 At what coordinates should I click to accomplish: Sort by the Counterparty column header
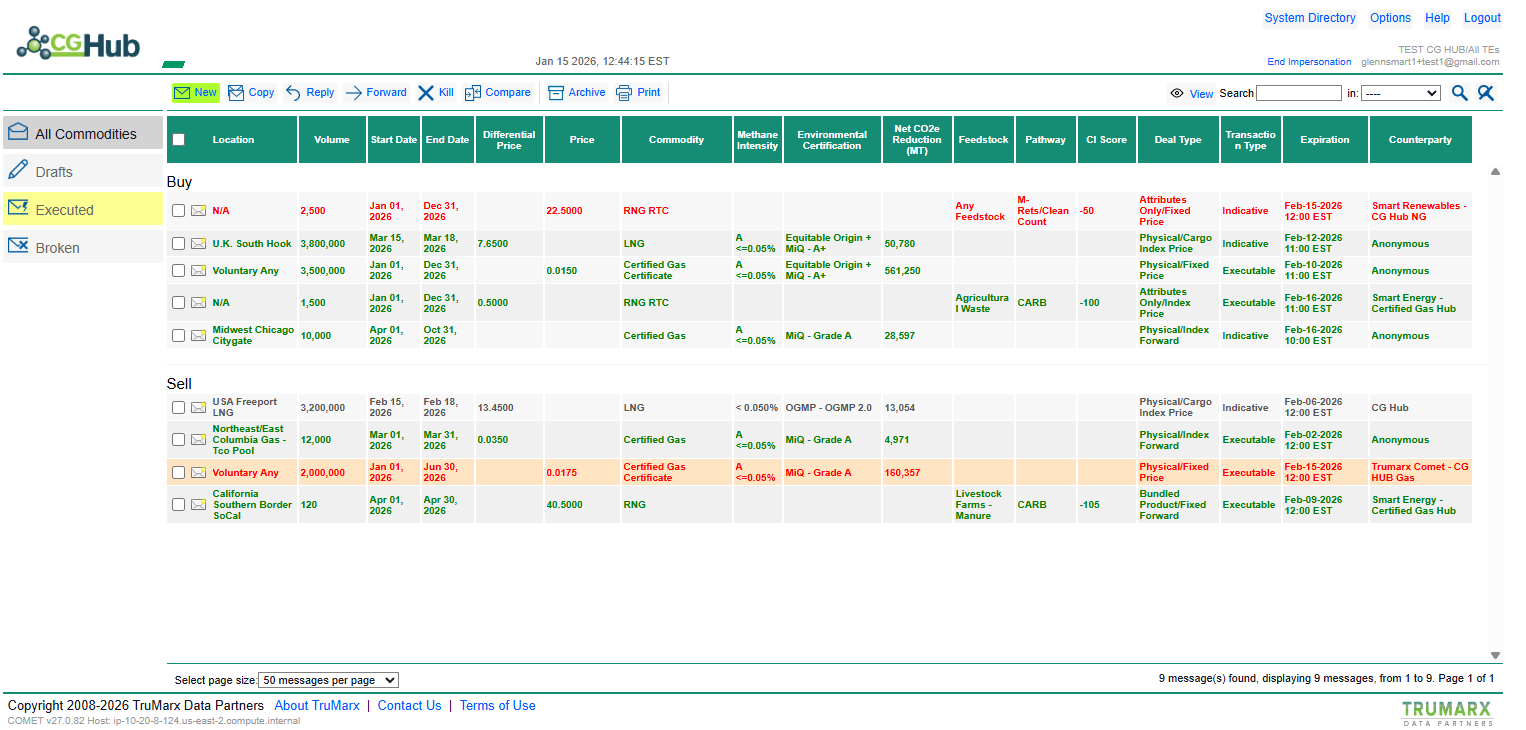click(x=1420, y=140)
